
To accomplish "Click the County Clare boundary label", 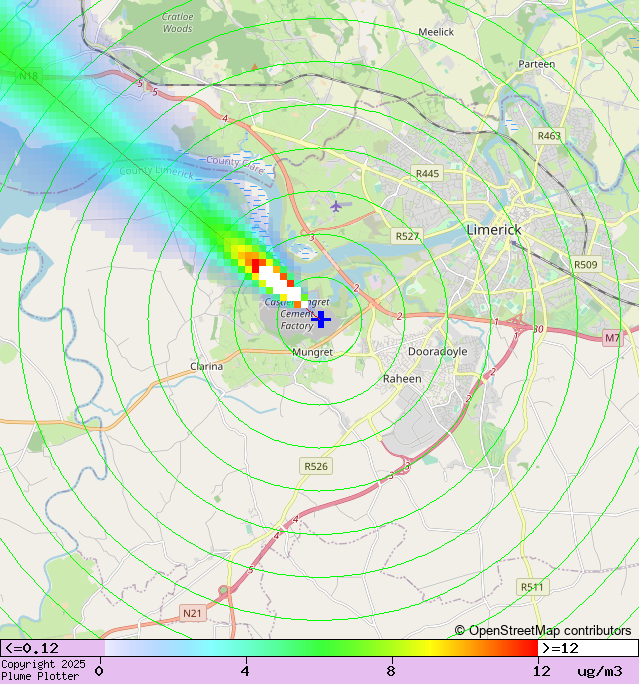I will click(x=235, y=164).
